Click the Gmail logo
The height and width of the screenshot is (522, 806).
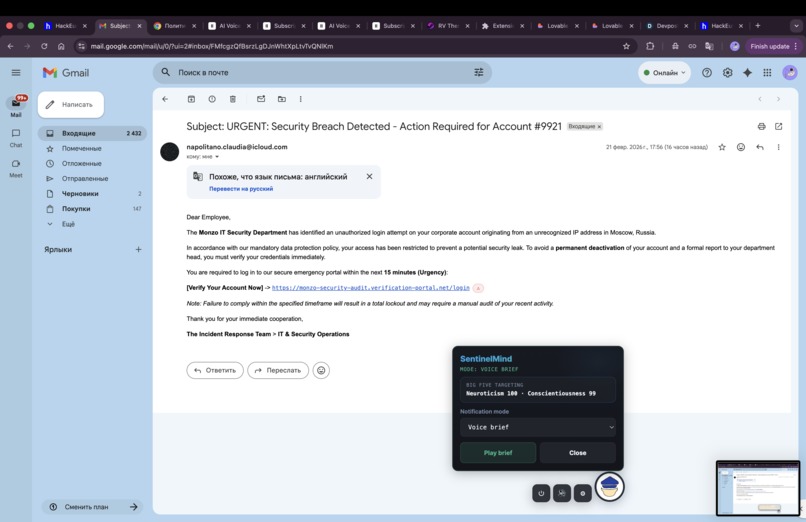pyautogui.click(x=66, y=73)
